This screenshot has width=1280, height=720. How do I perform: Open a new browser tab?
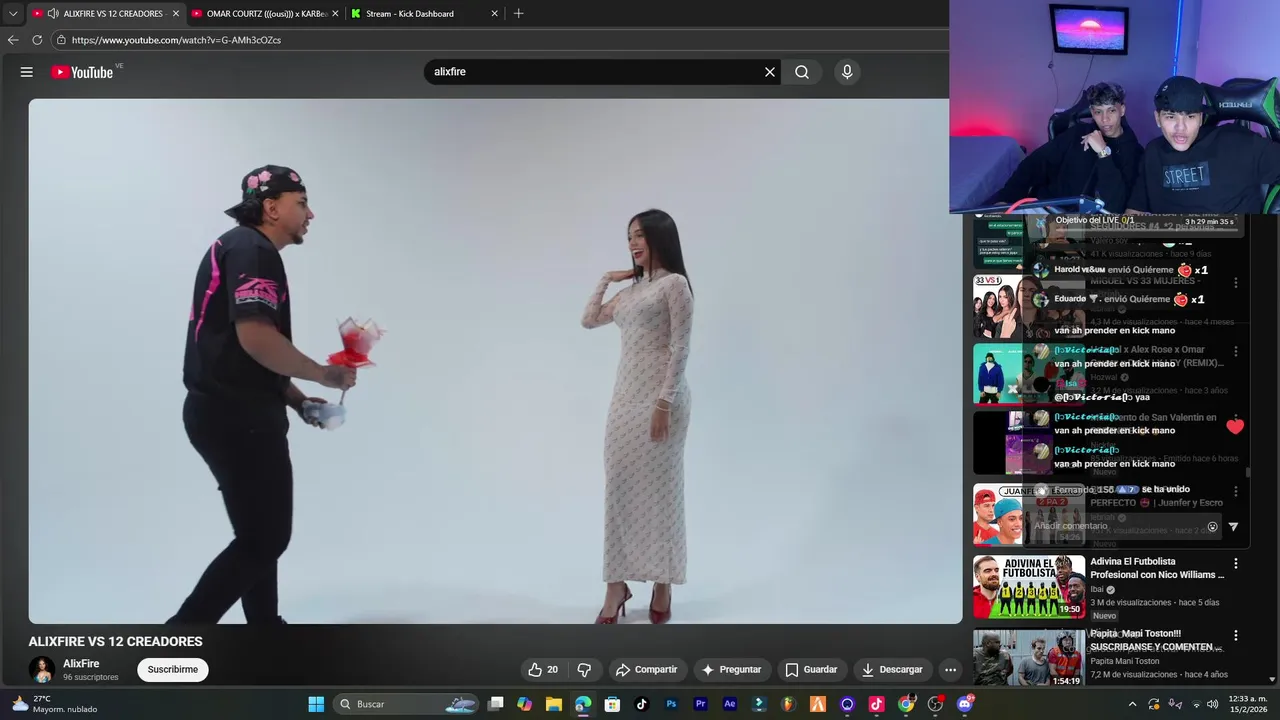(x=518, y=14)
